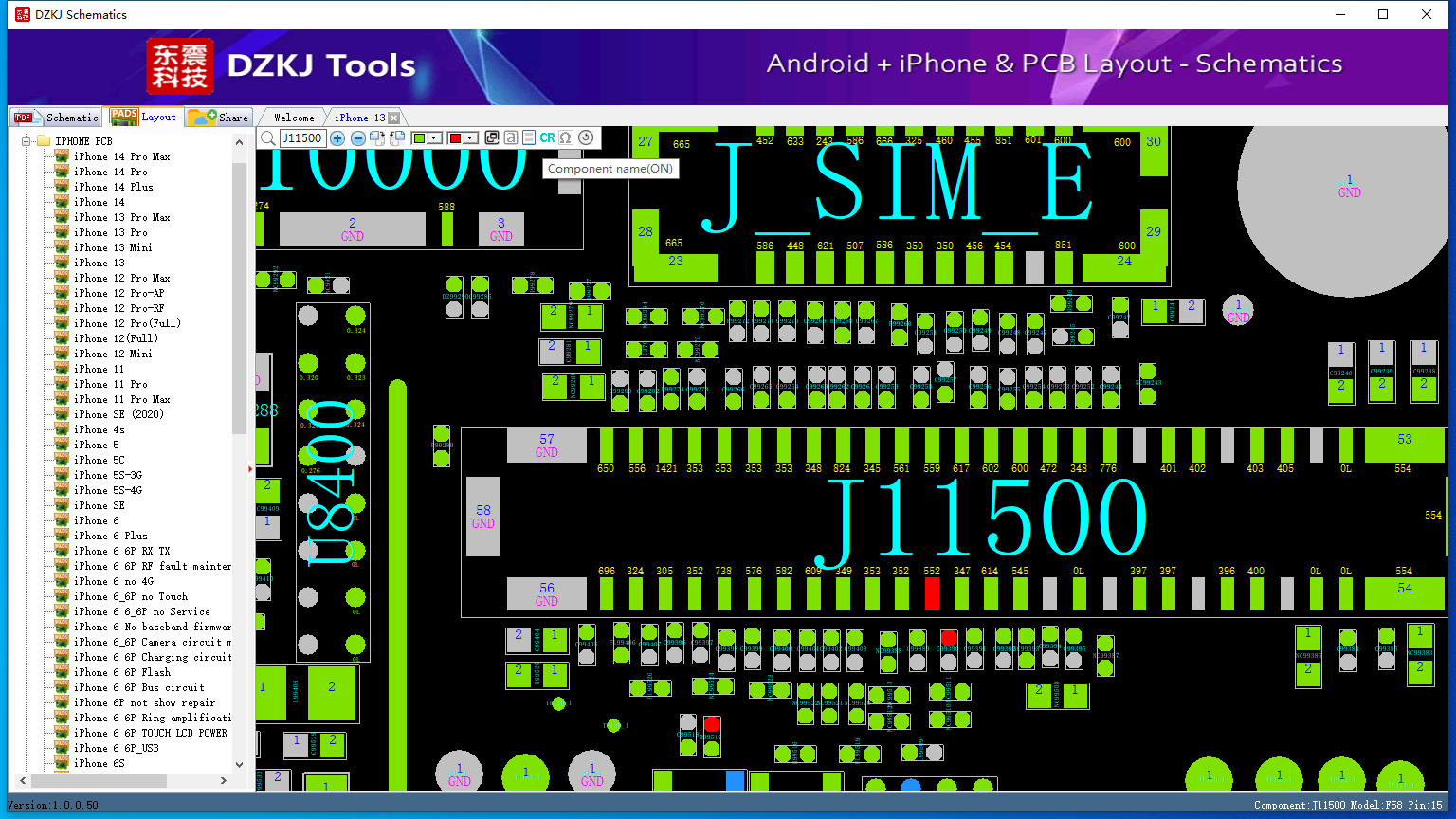1456x819 pixels.
Task: Click PADS icon beside iPhone SE (2020)
Action: 62,414
